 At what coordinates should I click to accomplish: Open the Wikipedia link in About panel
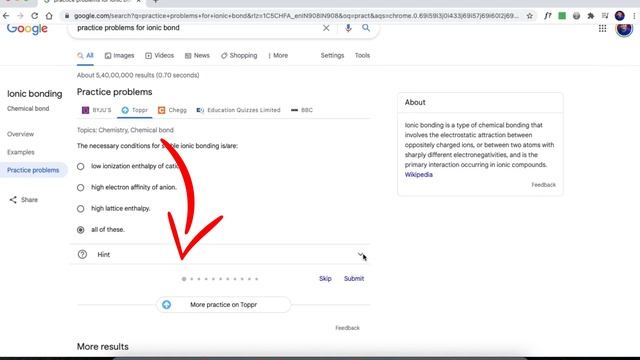(419, 175)
